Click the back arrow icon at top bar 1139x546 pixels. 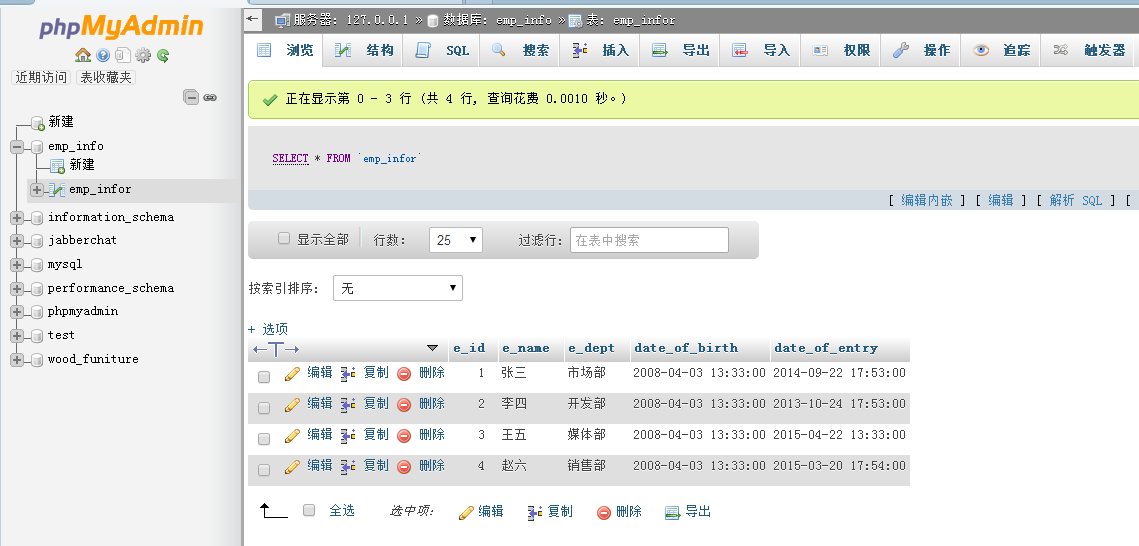tap(253, 19)
